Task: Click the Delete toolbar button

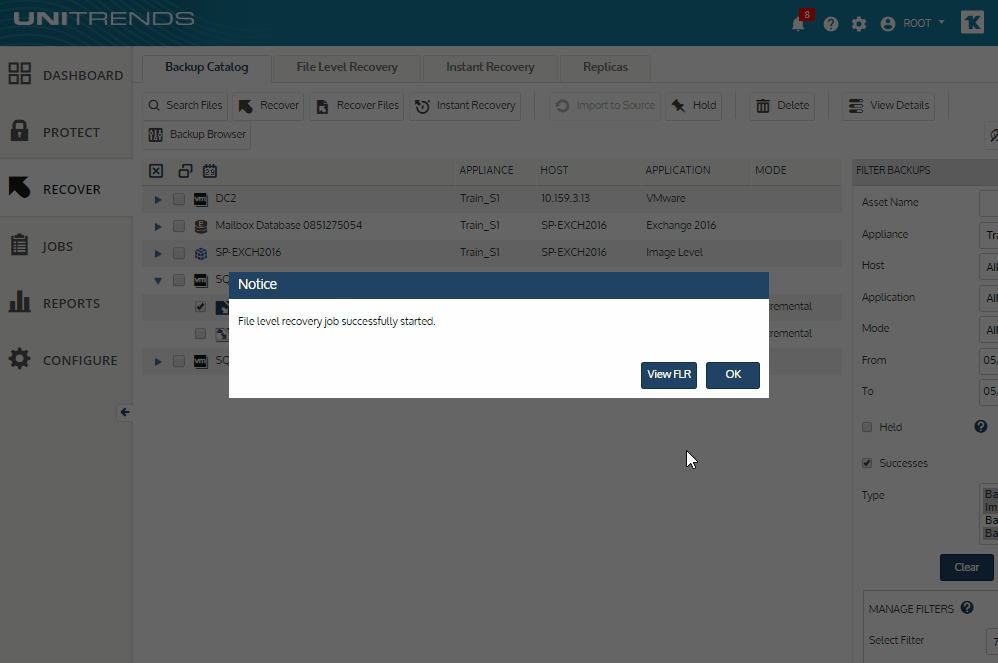Action: point(782,106)
